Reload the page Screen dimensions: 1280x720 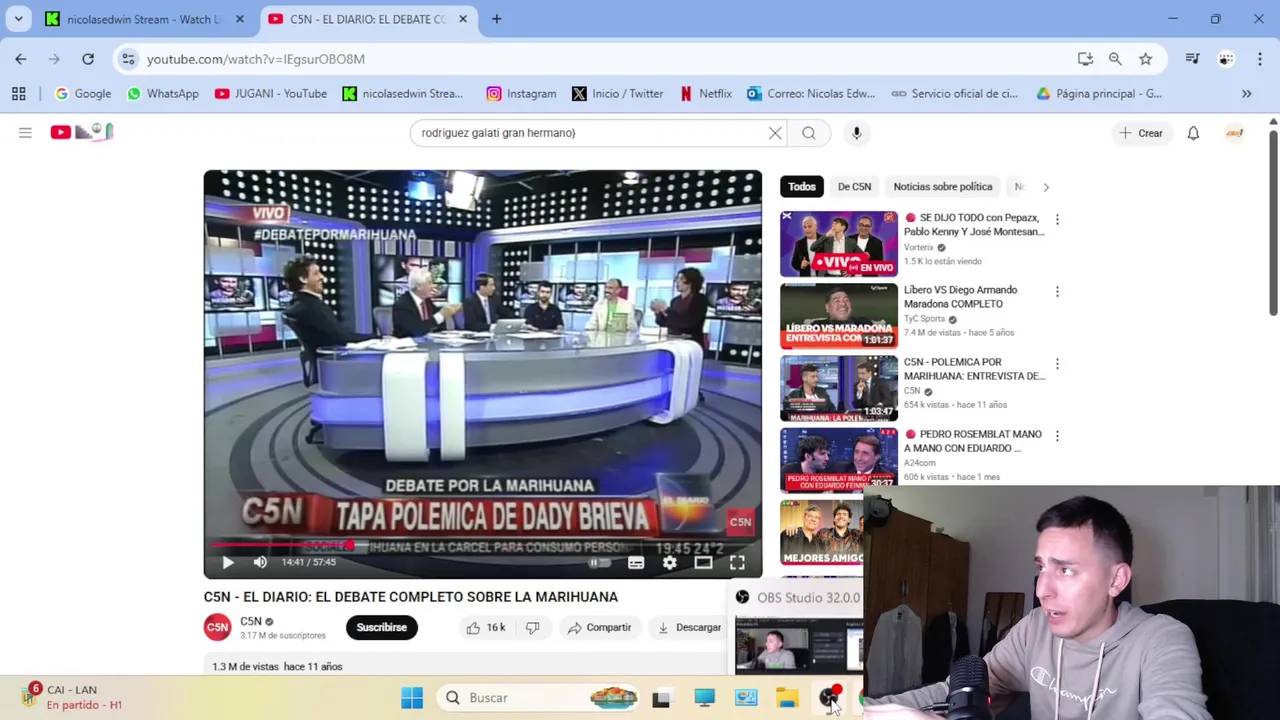[x=88, y=59]
